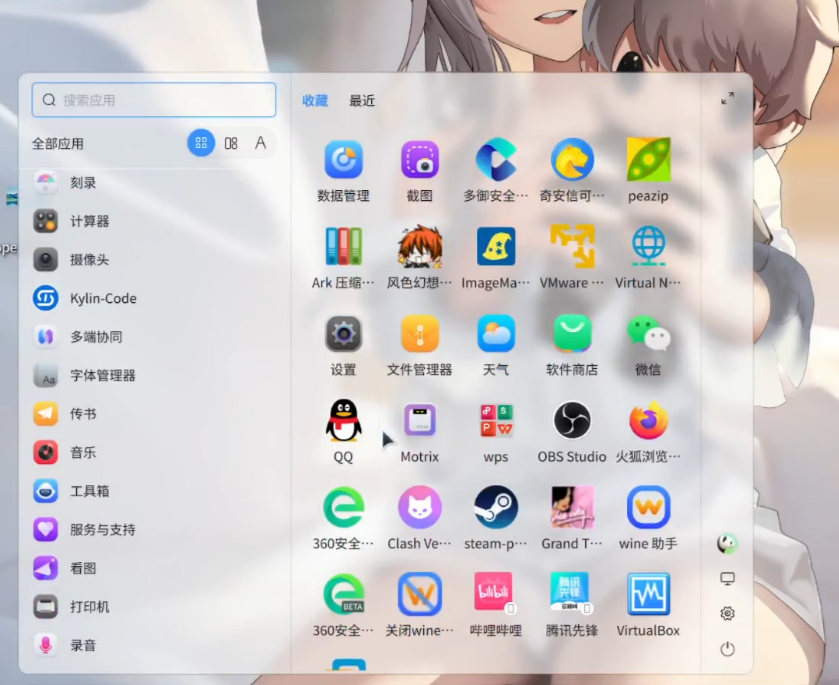Click the 全部应用 heading

tap(58, 143)
